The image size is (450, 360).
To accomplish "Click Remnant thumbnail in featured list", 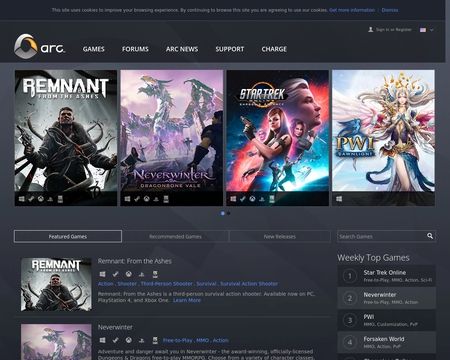I will click(56, 284).
